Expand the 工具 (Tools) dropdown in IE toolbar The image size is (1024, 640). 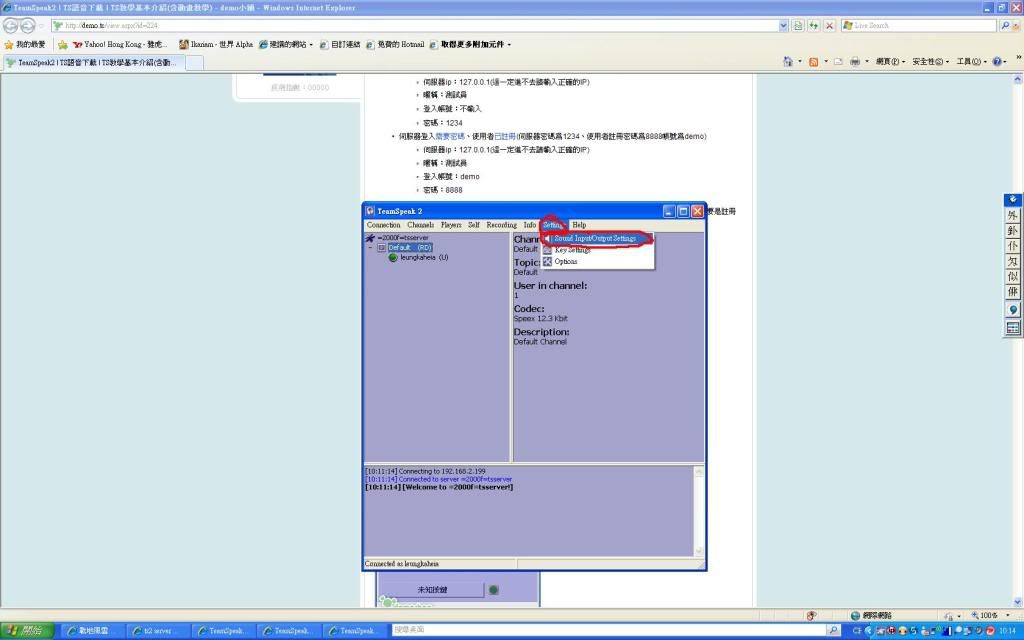[970, 62]
